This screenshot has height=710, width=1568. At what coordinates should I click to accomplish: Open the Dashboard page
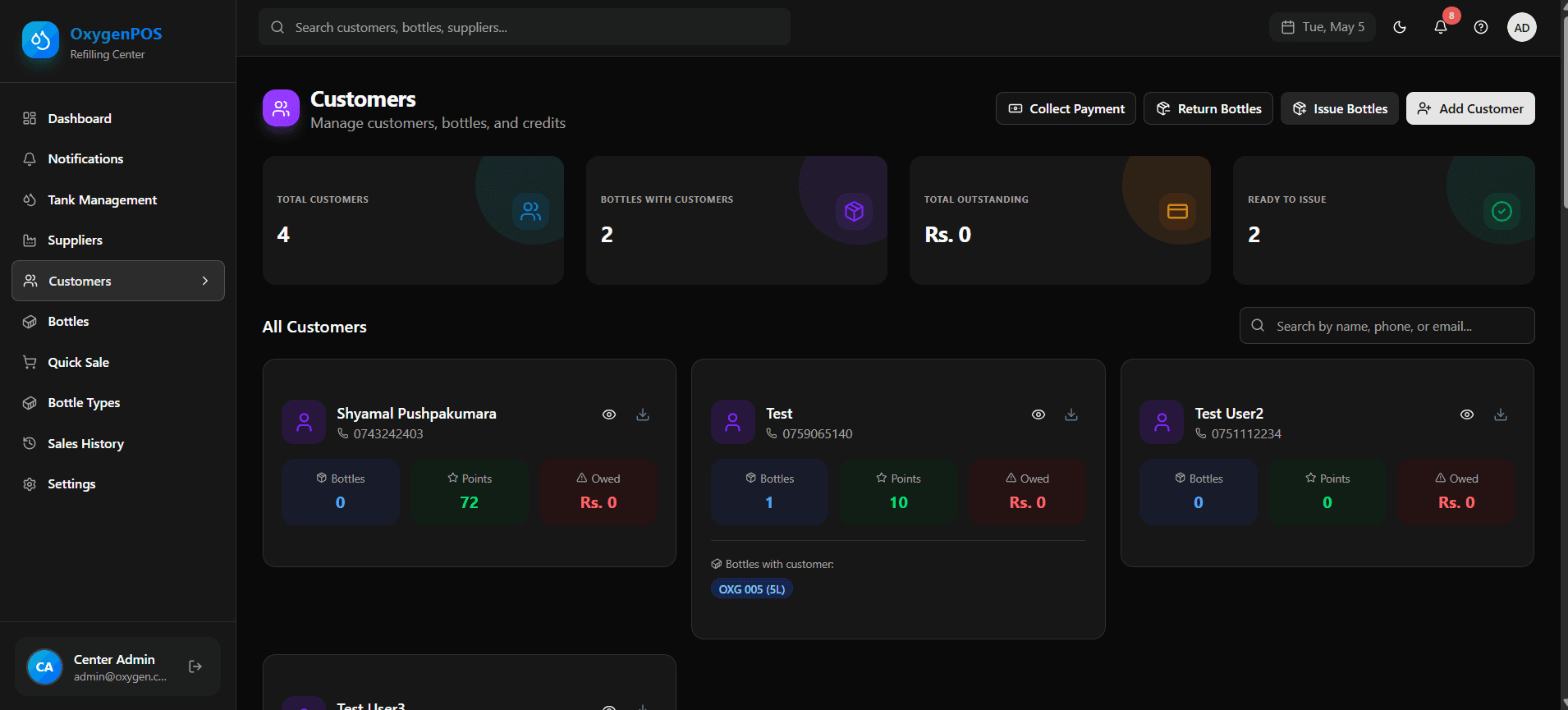(118, 118)
